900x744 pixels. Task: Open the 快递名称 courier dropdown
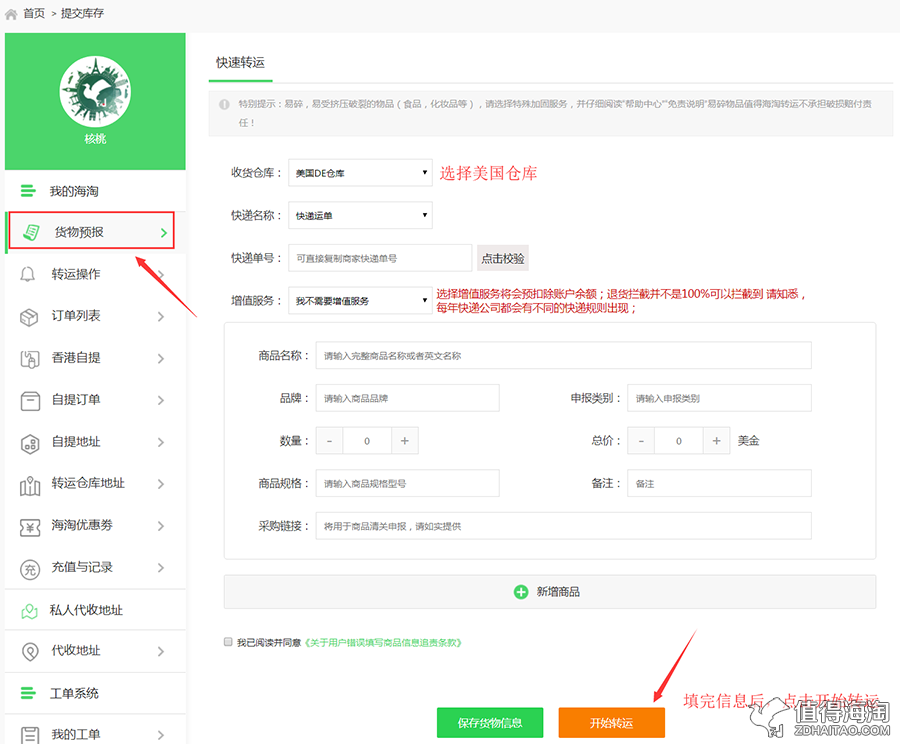pyautogui.click(x=360, y=215)
